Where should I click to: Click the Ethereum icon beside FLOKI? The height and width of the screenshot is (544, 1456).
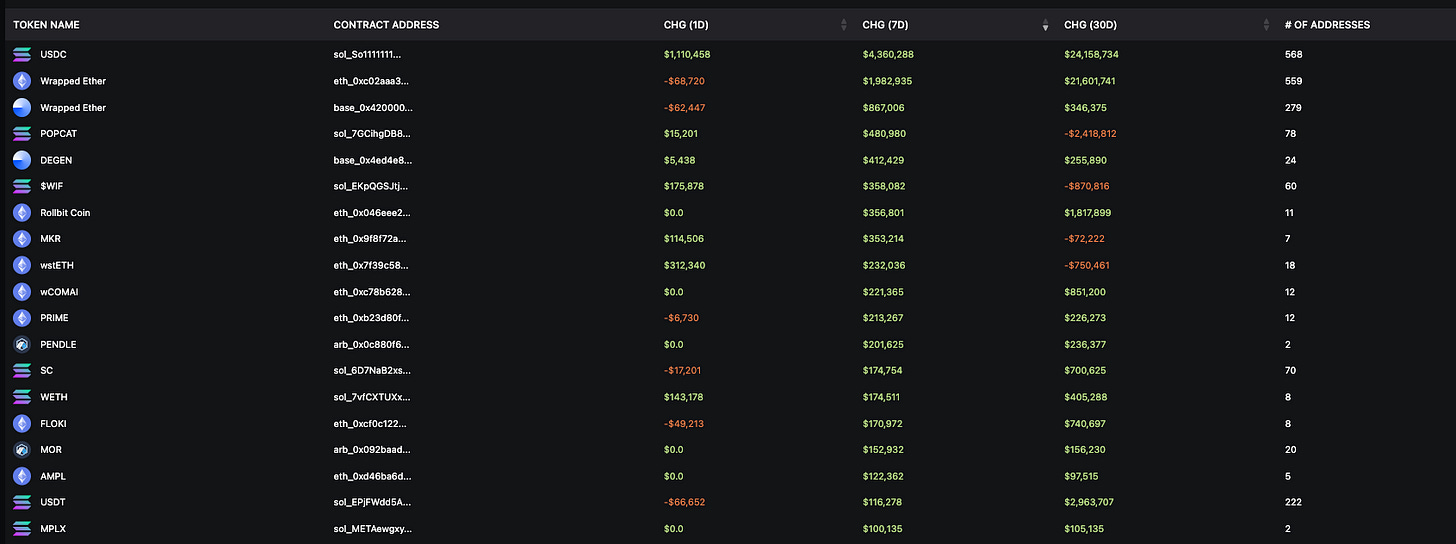pyautogui.click(x=22, y=423)
